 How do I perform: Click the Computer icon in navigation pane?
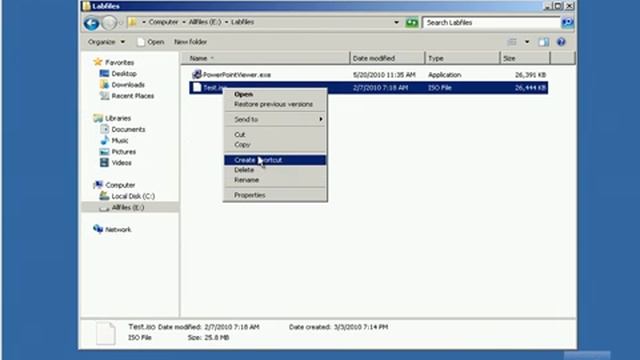click(98, 185)
